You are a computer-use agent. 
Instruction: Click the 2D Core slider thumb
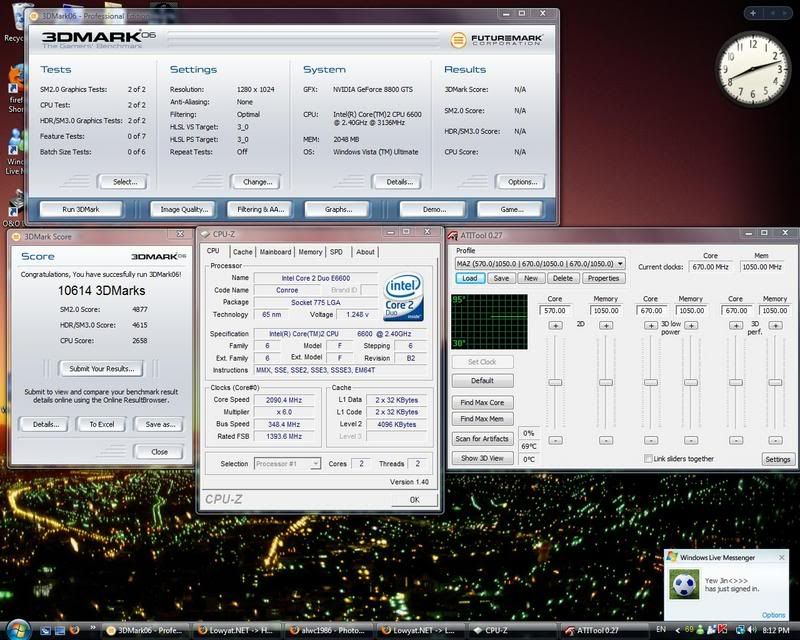pos(555,382)
